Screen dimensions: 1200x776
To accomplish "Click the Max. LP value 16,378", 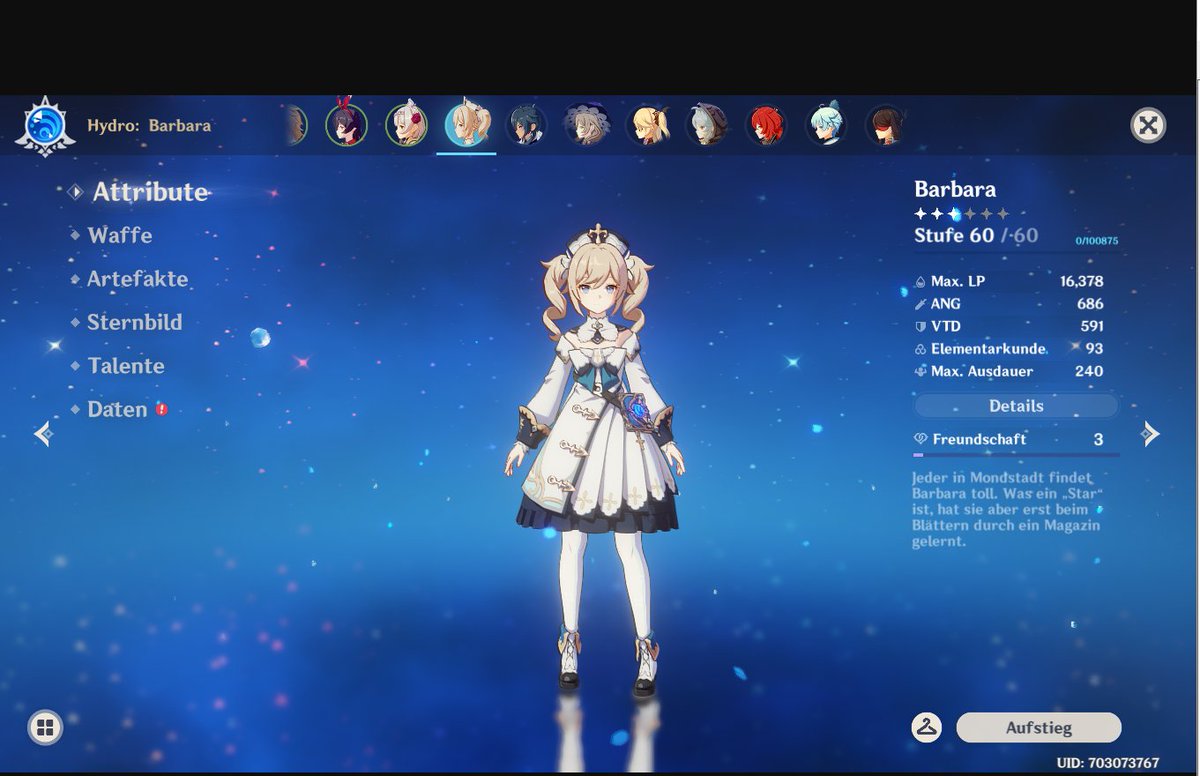I will pyautogui.click(x=1082, y=282).
